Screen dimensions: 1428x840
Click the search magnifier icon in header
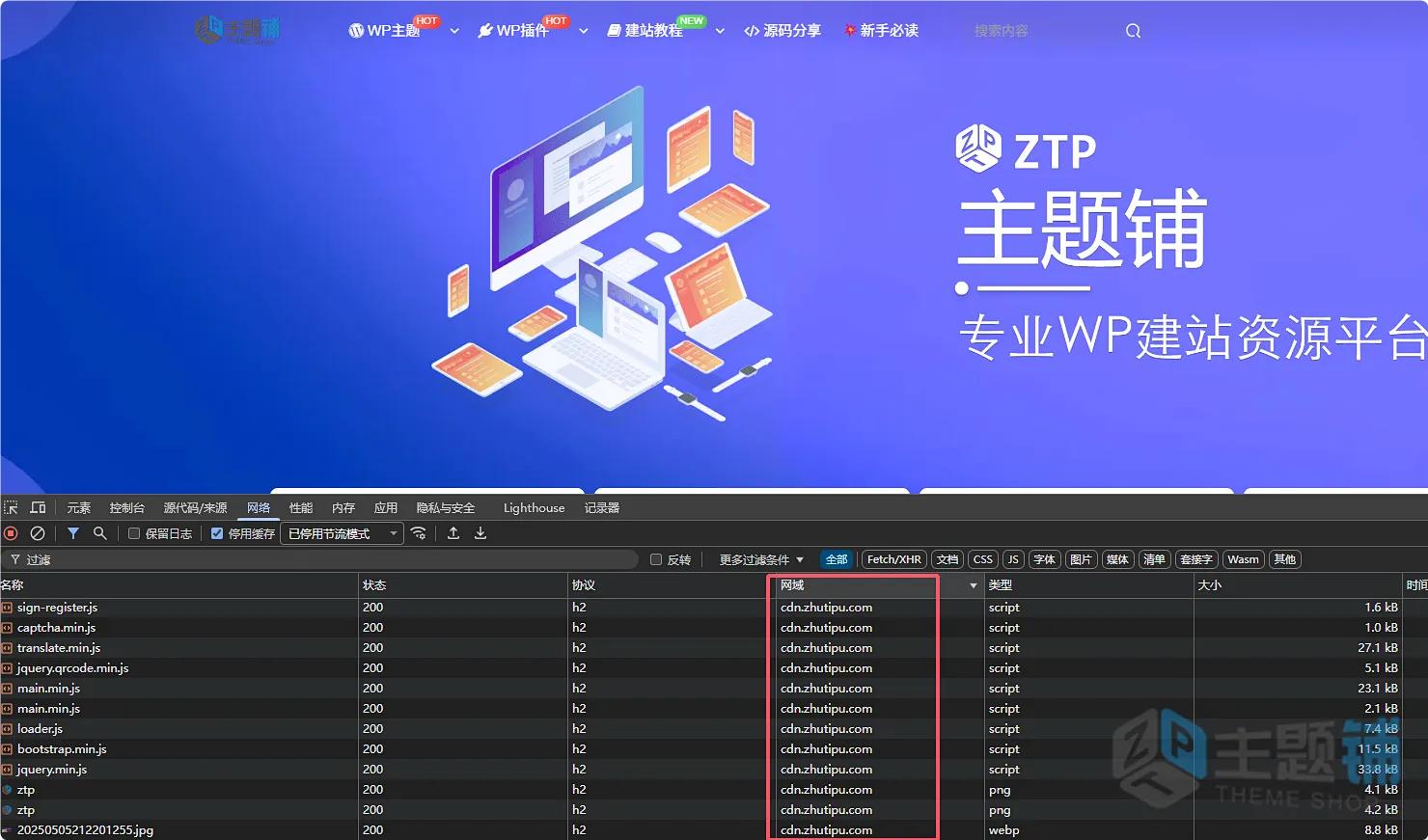tap(1133, 31)
